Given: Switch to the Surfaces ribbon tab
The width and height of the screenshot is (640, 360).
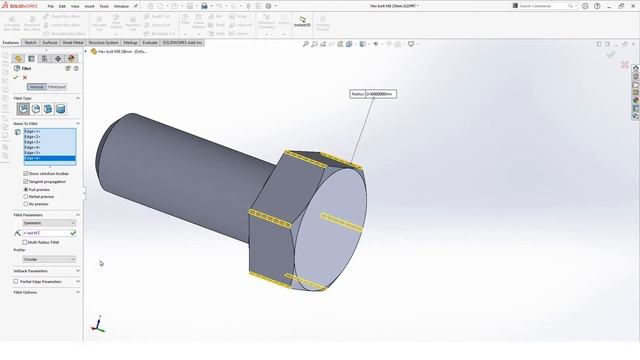Looking at the screenshot, I should (x=50, y=43).
